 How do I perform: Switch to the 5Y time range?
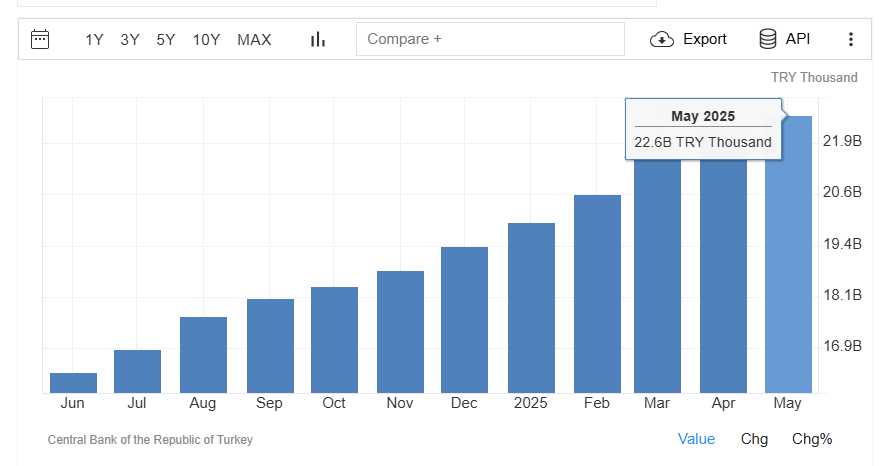166,40
